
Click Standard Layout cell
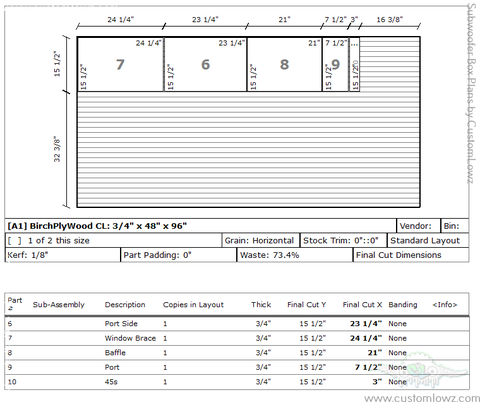point(428,241)
